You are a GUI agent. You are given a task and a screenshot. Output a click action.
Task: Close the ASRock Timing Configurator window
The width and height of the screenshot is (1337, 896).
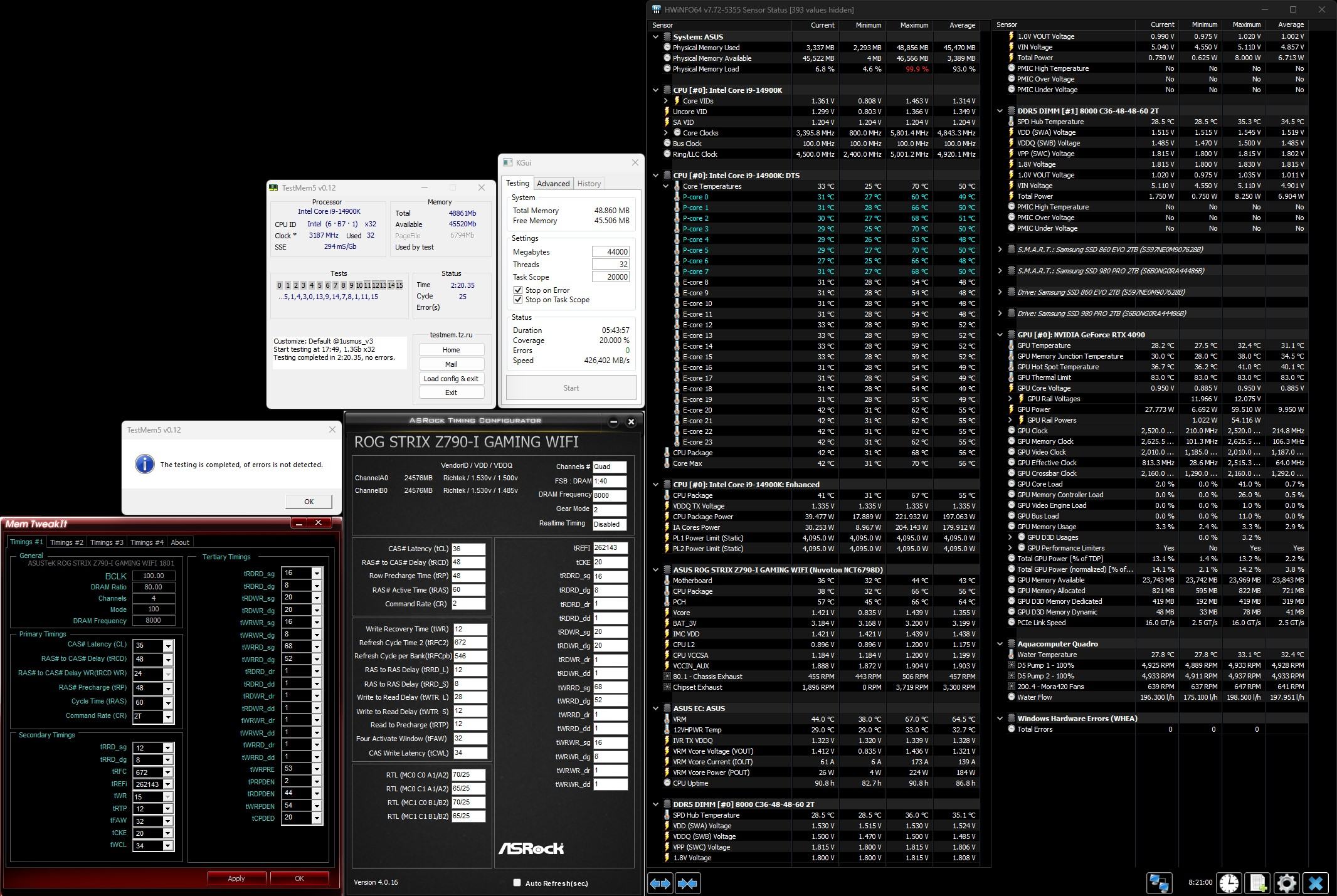pyautogui.click(x=632, y=421)
